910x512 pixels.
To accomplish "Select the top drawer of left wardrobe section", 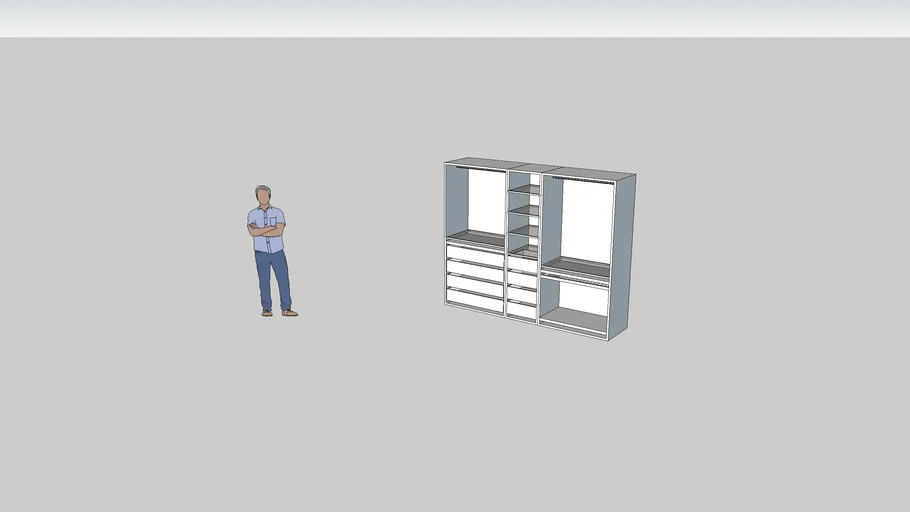I will click(475, 256).
